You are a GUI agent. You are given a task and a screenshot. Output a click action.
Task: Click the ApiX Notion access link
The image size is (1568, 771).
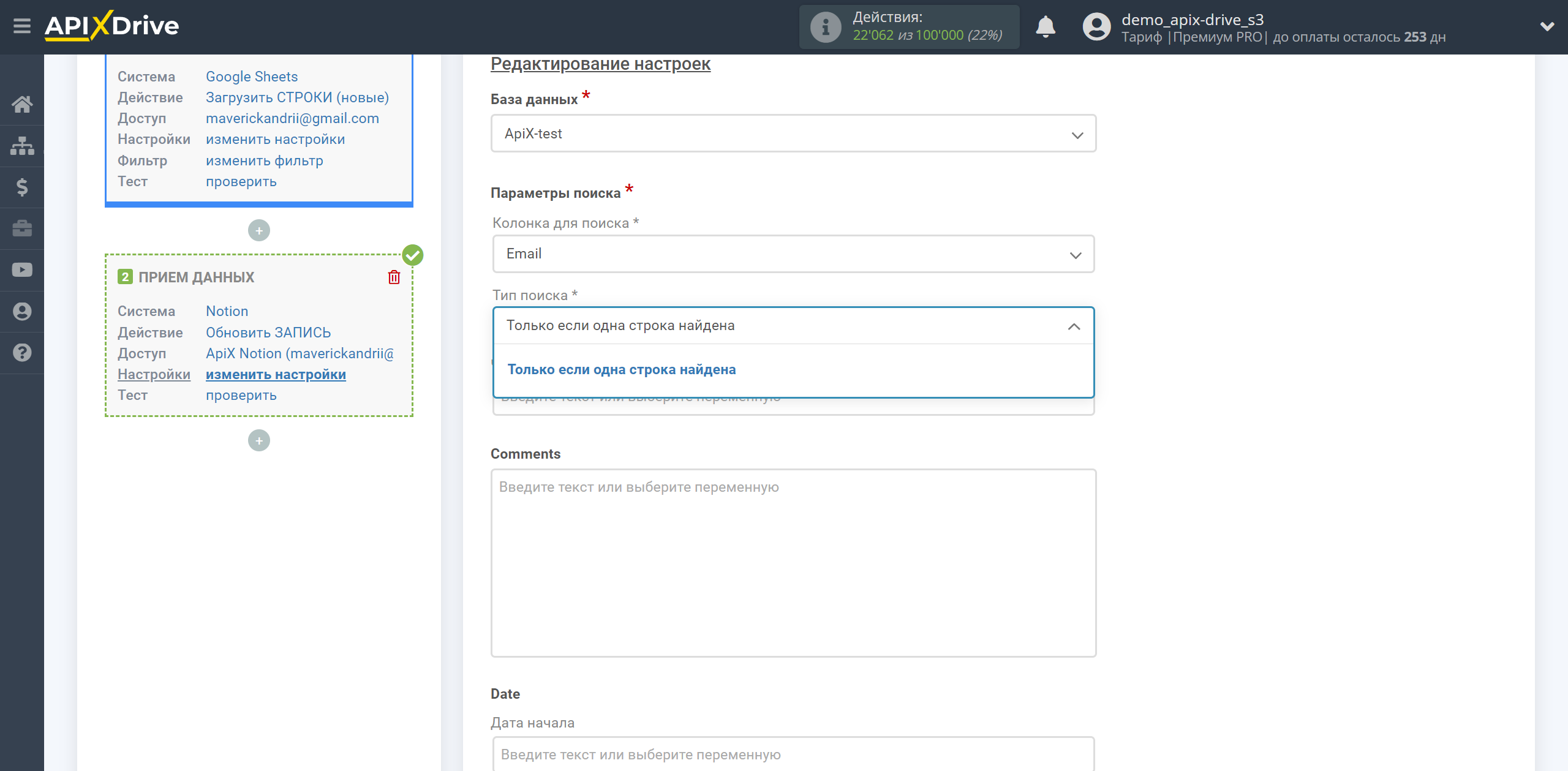300,353
